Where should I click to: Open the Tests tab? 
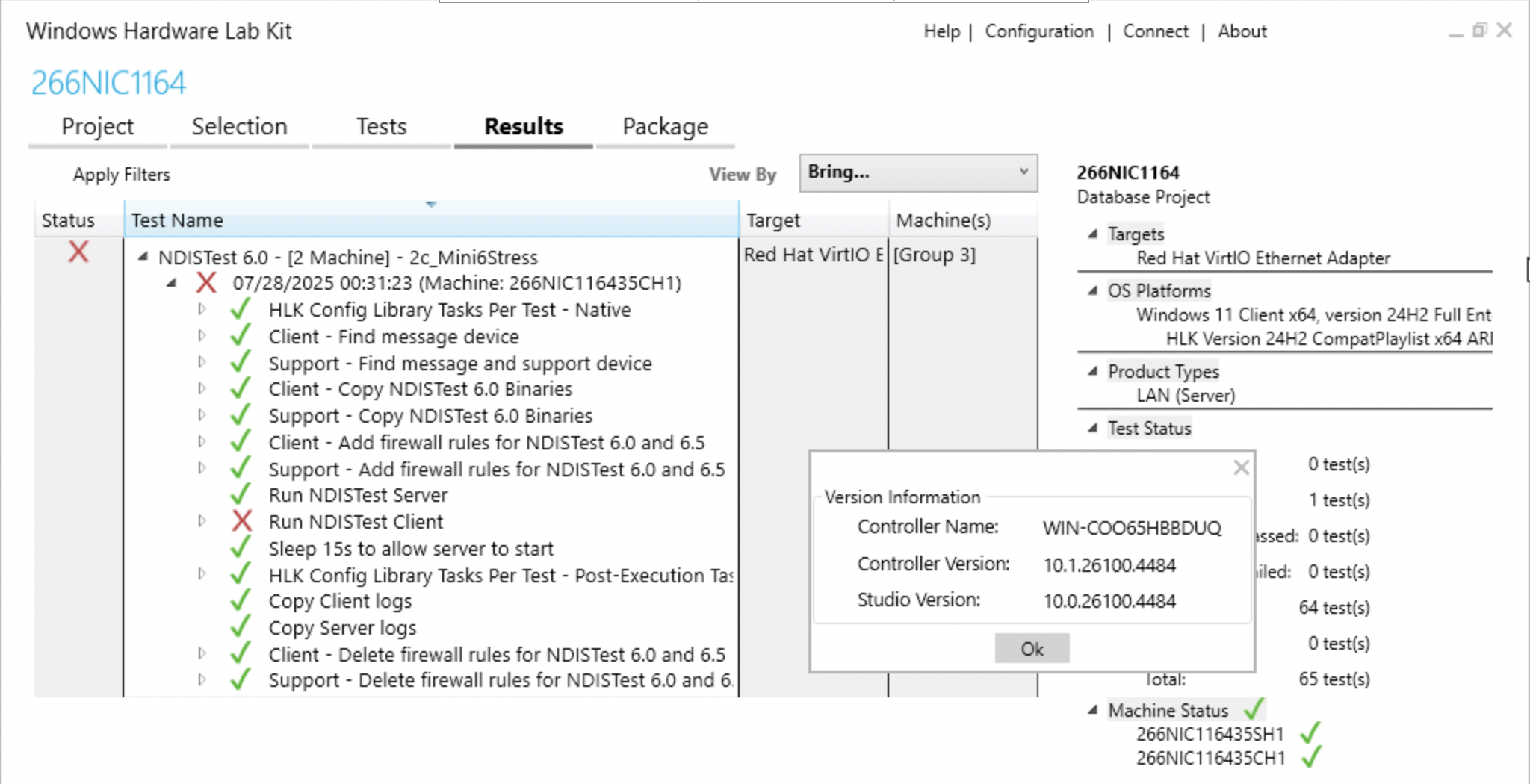pyautogui.click(x=381, y=127)
